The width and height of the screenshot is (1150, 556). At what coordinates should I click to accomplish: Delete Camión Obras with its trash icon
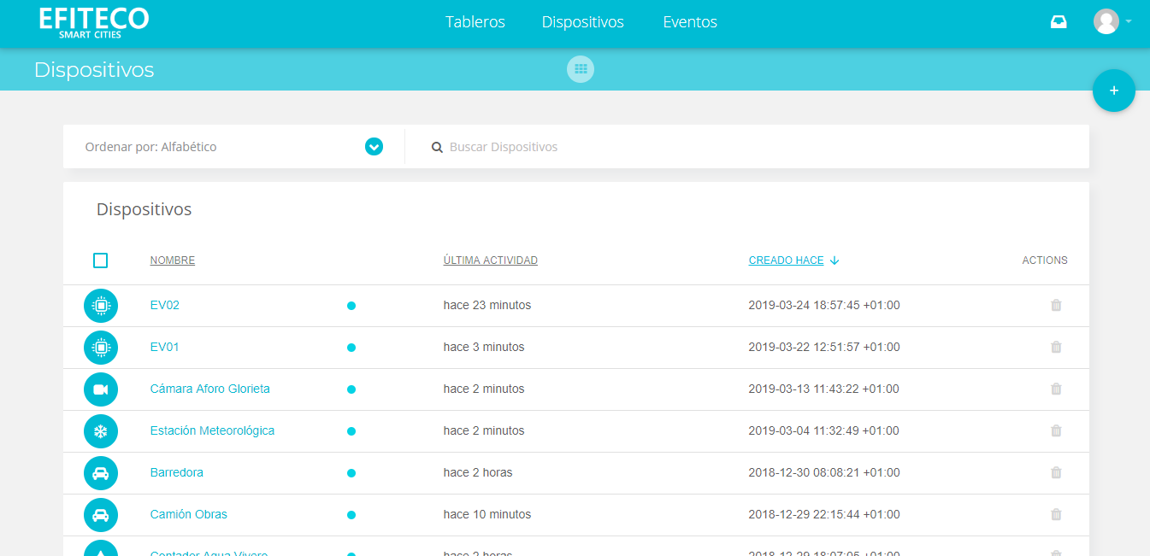tap(1056, 514)
